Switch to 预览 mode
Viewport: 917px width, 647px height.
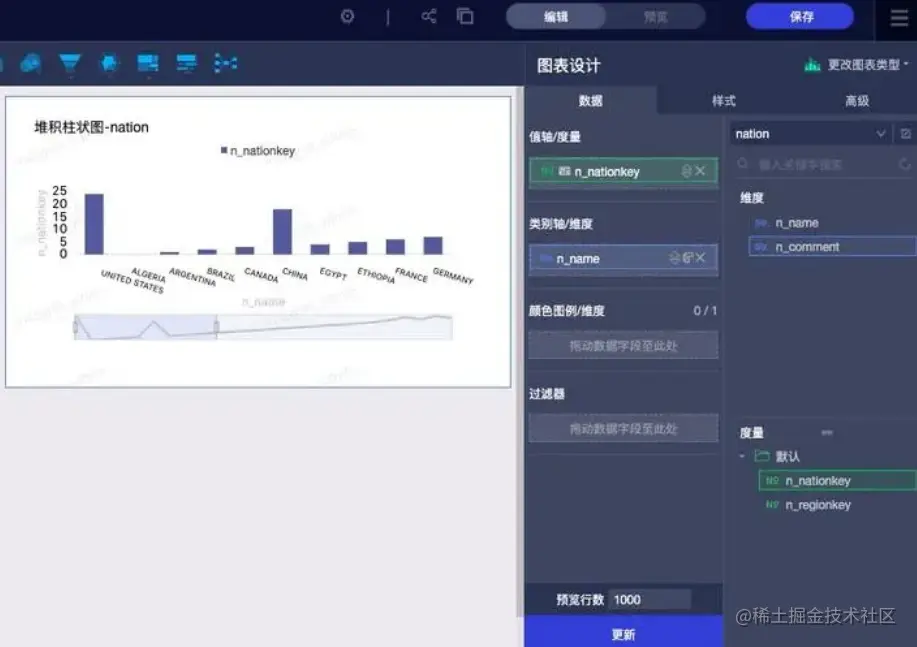point(656,17)
